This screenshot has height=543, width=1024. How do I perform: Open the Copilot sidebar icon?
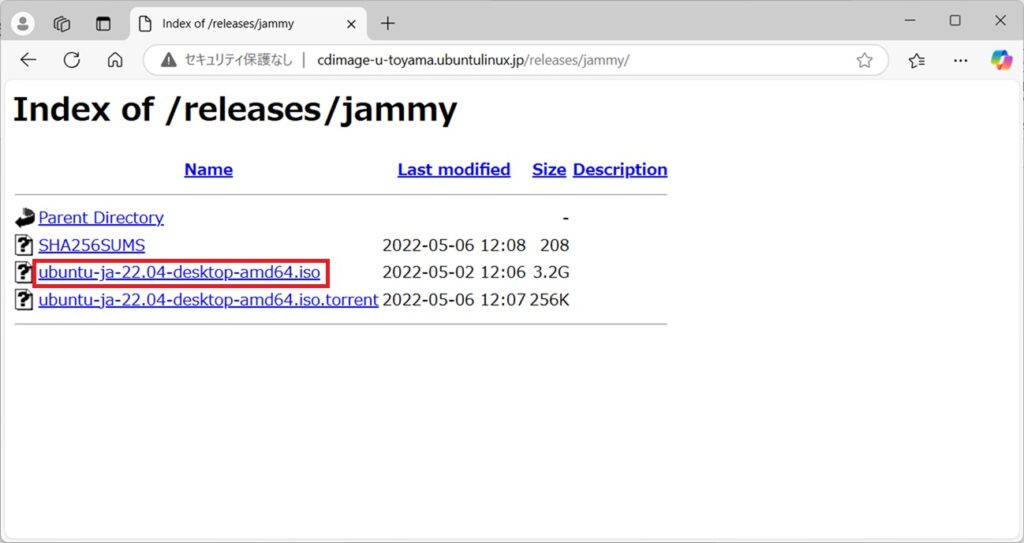[x=1001, y=60]
